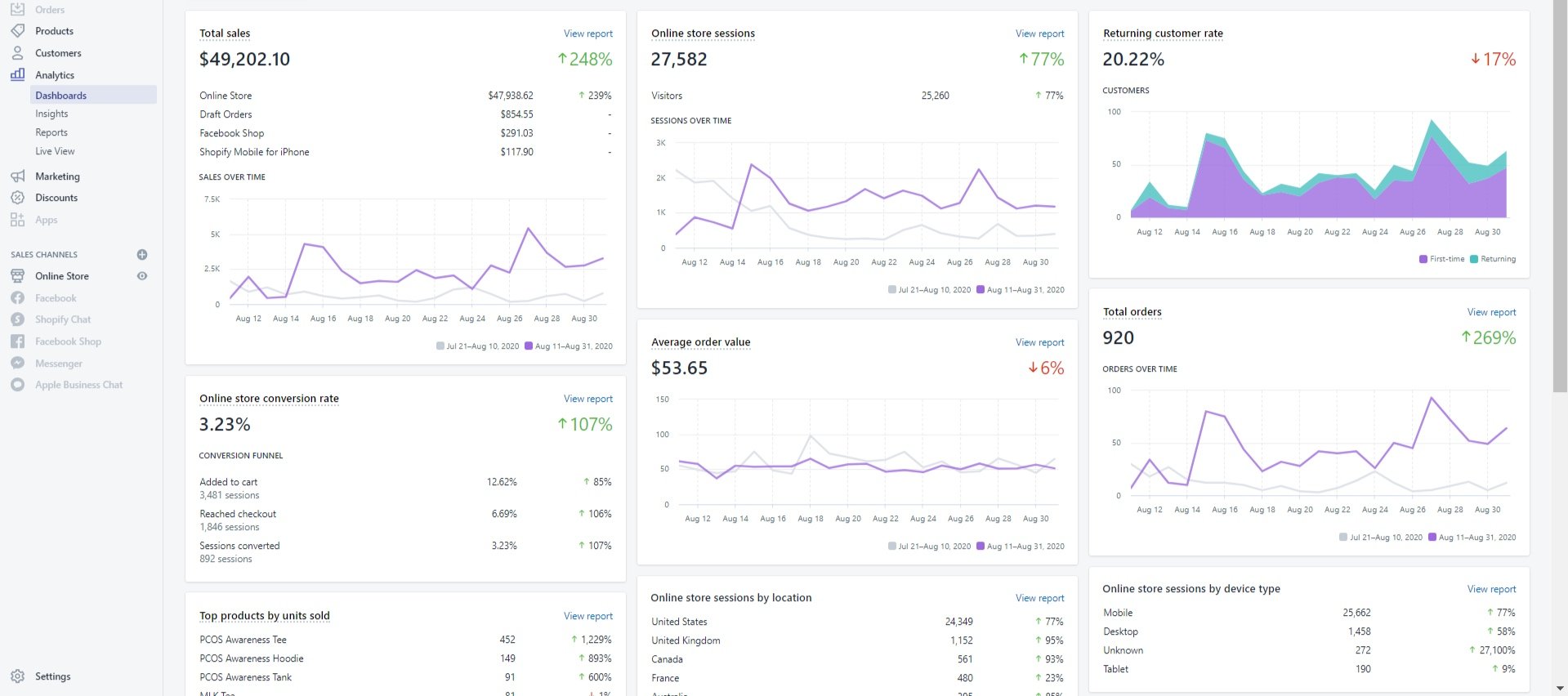The width and height of the screenshot is (1568, 696).
Task: Click the page vertical scrollbar thumb
Action: pyautogui.click(x=1561, y=196)
